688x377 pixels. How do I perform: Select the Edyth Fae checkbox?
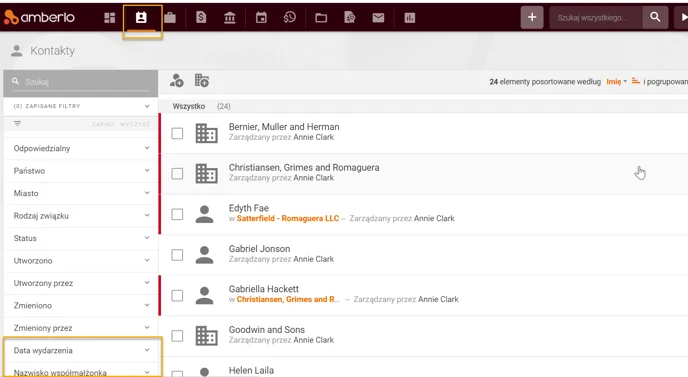point(177,214)
